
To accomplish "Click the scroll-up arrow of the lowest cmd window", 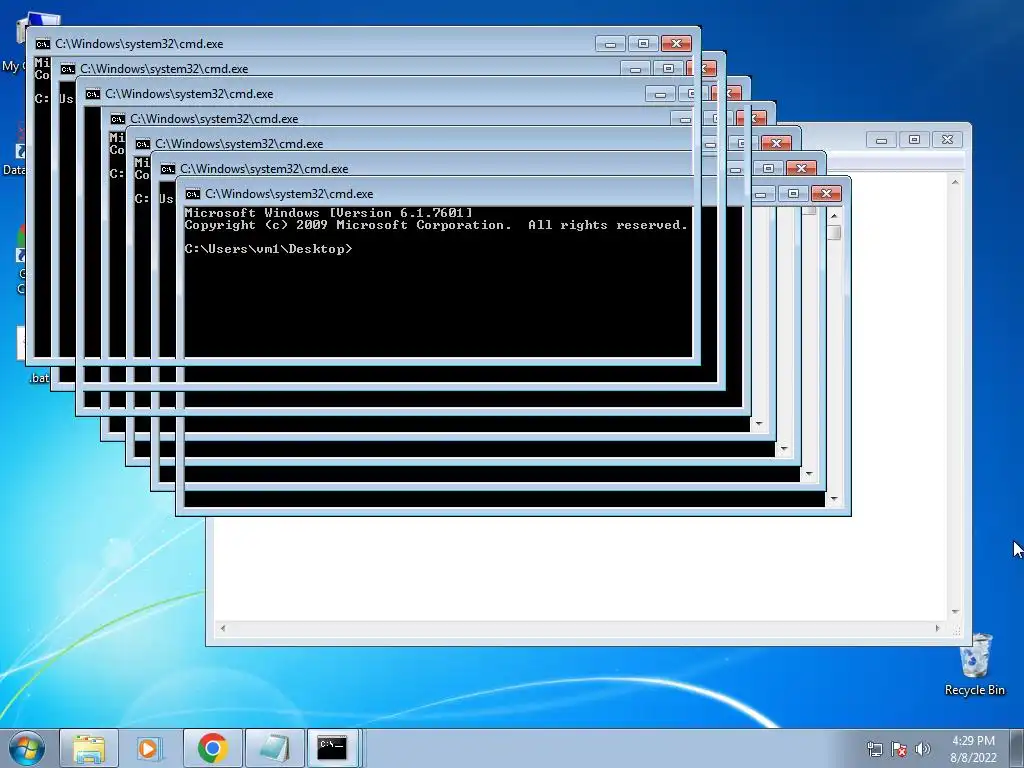I will coord(834,216).
